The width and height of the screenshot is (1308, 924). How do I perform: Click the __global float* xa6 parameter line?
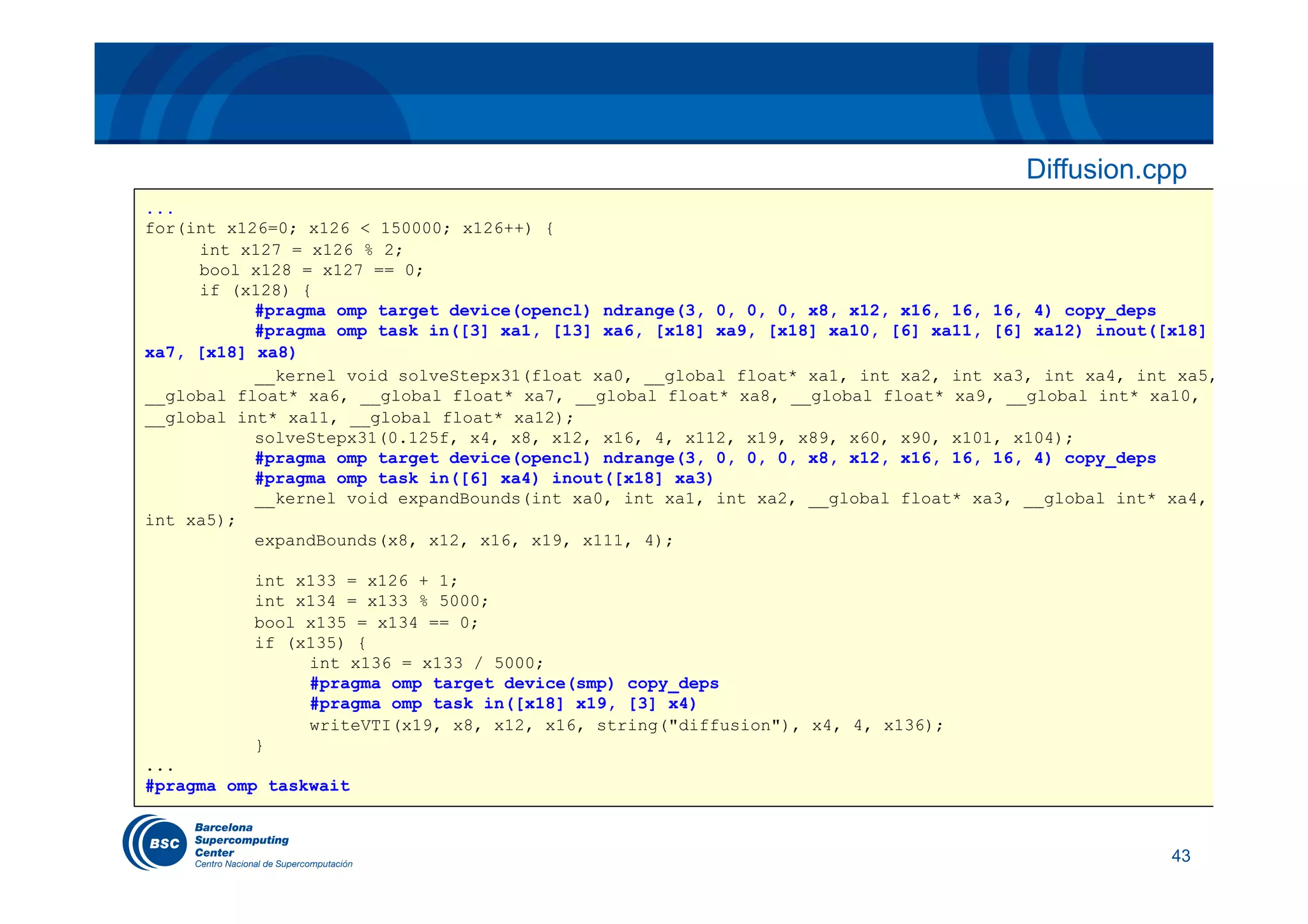pyautogui.click(x=673, y=397)
